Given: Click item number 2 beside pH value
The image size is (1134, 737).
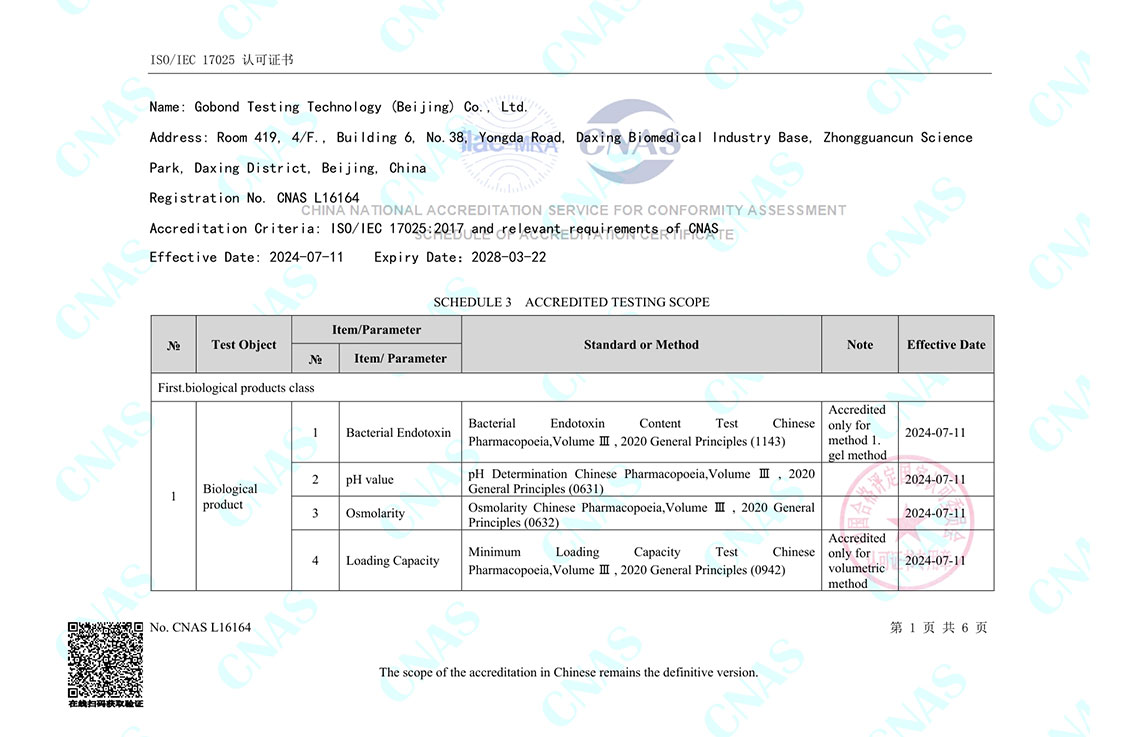Looking at the screenshot, I should pos(315,480).
